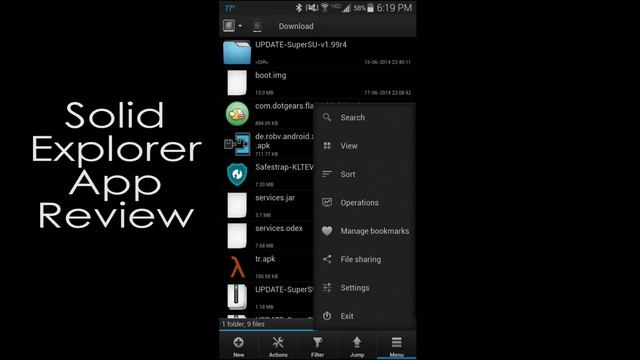Tap the UPDATE-SuperSU-v1.99r4 folder name
This screenshot has width=640, height=360.
[x=301, y=44]
